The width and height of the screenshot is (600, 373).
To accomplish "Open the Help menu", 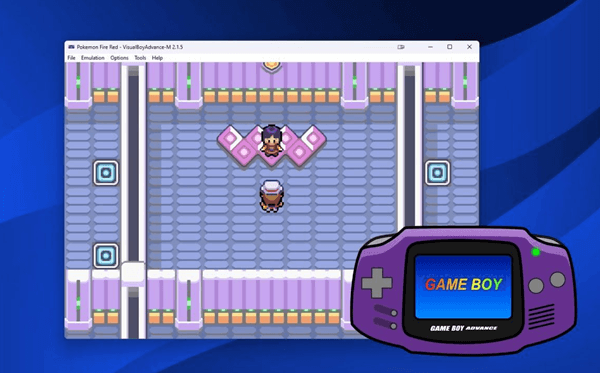I will click(157, 58).
